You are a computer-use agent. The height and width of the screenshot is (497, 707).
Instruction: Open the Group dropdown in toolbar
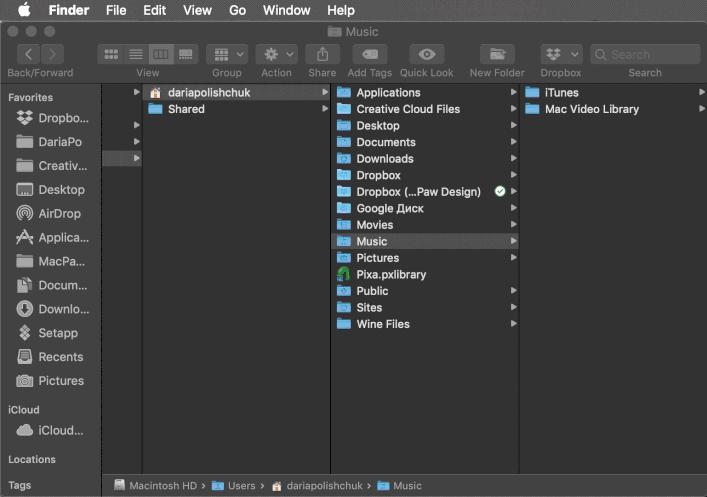(227, 55)
